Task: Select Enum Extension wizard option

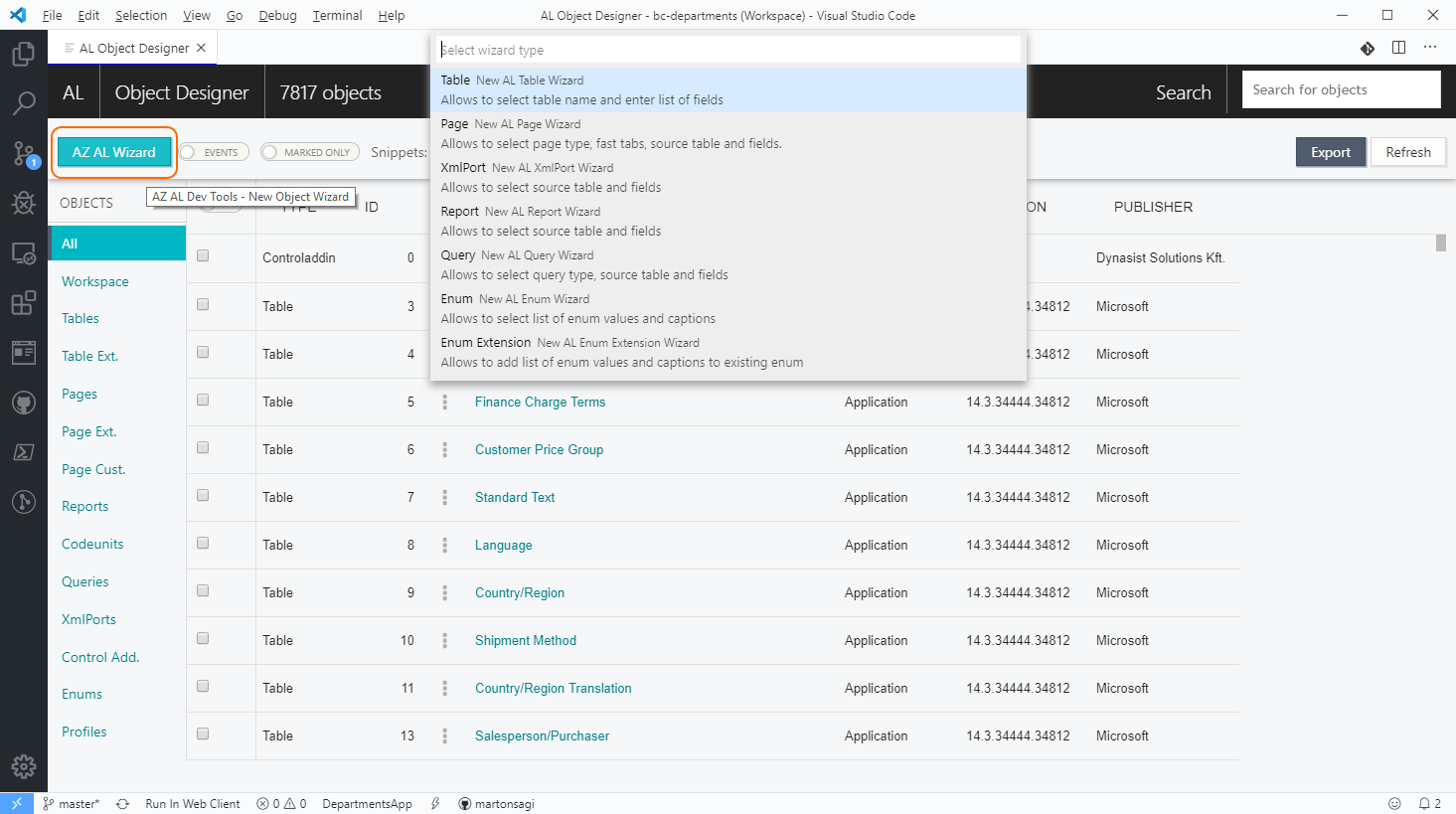Action: 728,352
